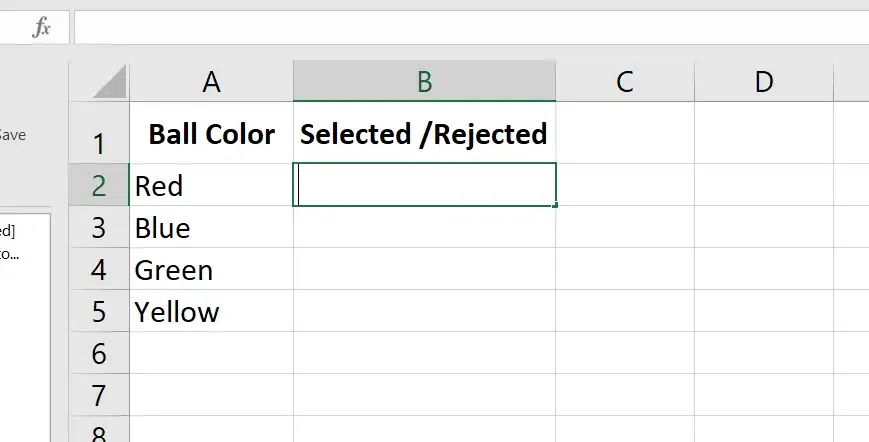Click inside the formula bar

click(470, 28)
